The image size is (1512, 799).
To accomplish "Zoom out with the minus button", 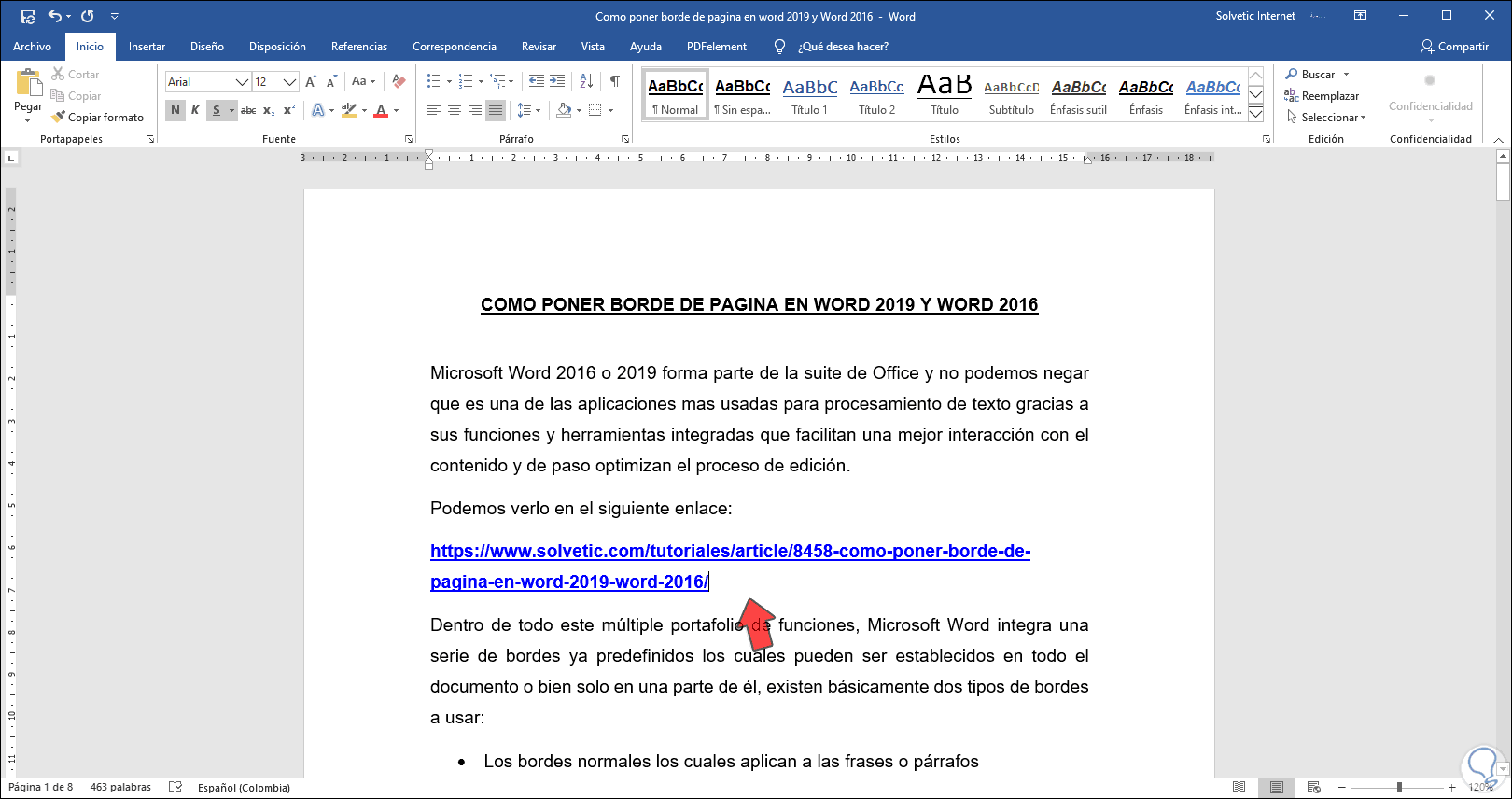I will (x=1342, y=787).
